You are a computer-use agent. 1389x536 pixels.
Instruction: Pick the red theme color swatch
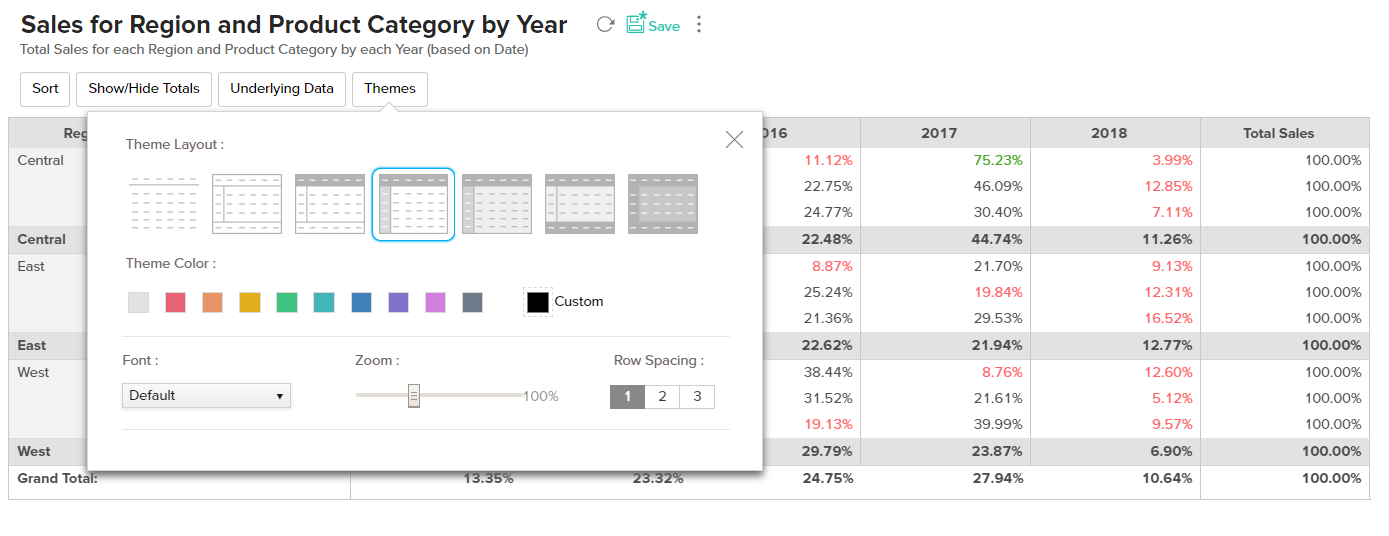[x=176, y=302]
